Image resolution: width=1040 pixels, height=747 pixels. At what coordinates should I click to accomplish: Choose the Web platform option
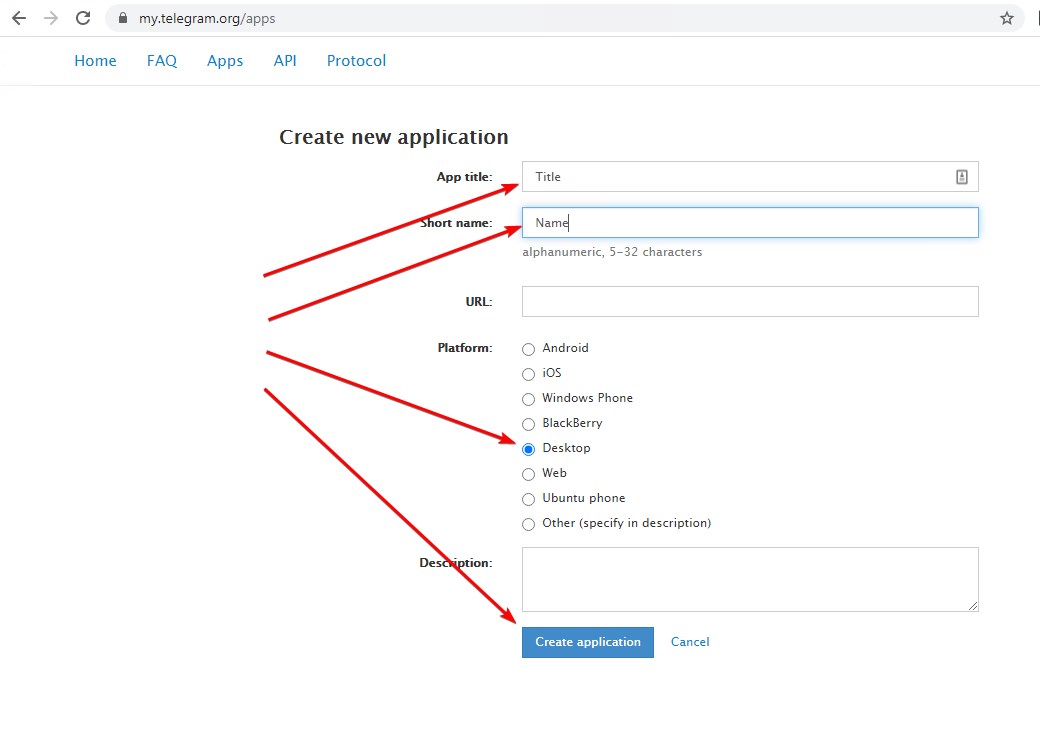pos(528,474)
